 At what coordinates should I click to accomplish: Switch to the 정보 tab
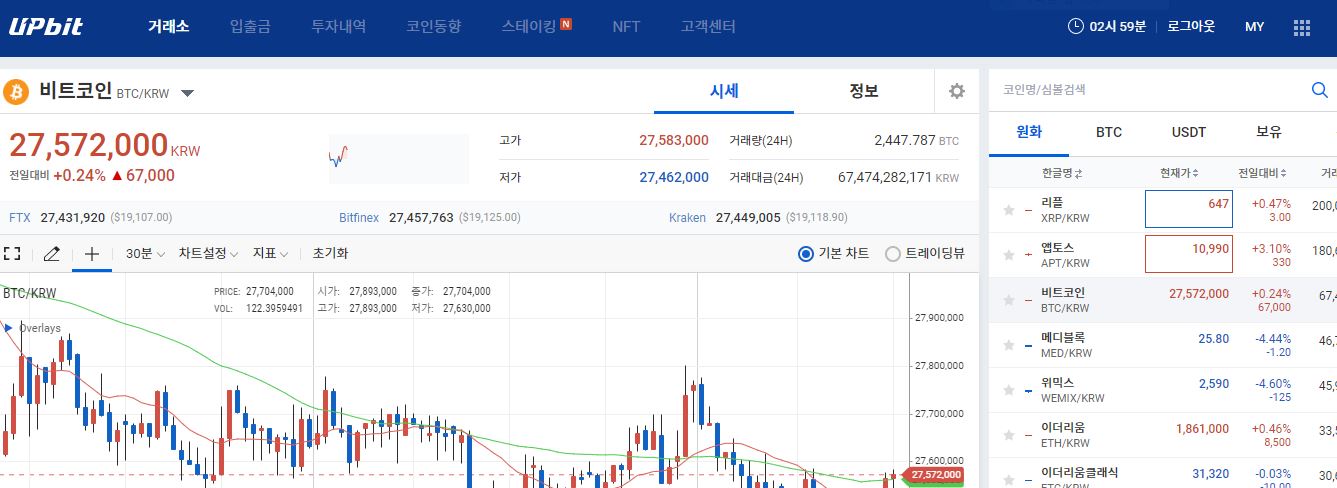tap(863, 91)
